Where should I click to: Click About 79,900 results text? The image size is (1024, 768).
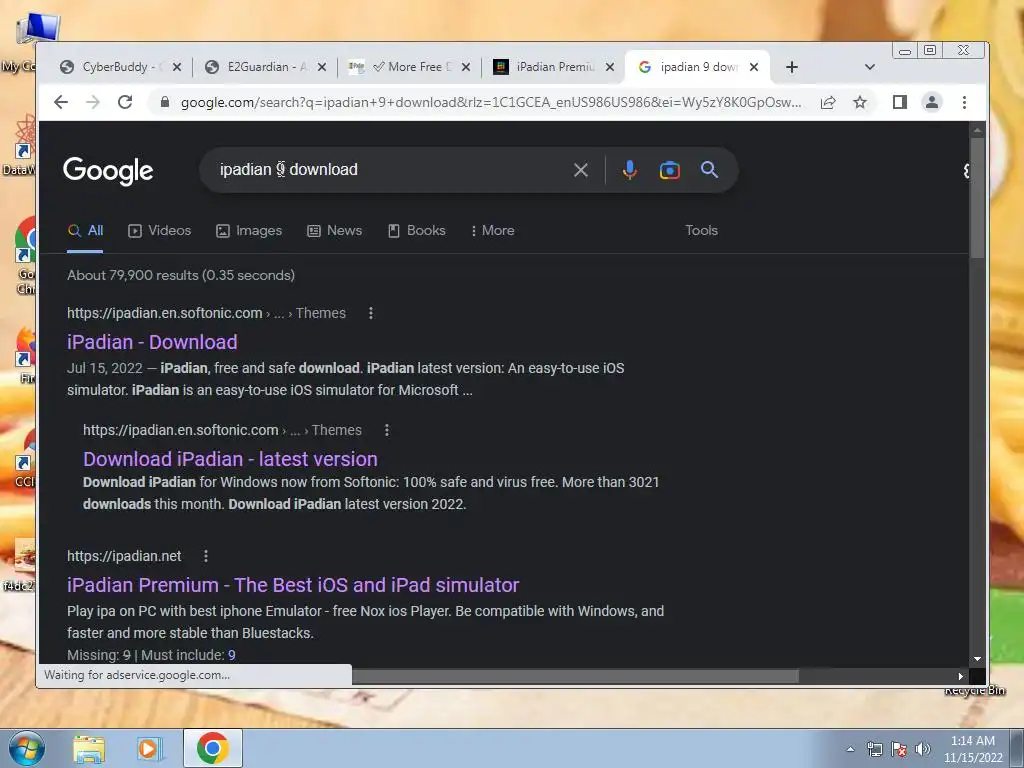click(x=181, y=276)
